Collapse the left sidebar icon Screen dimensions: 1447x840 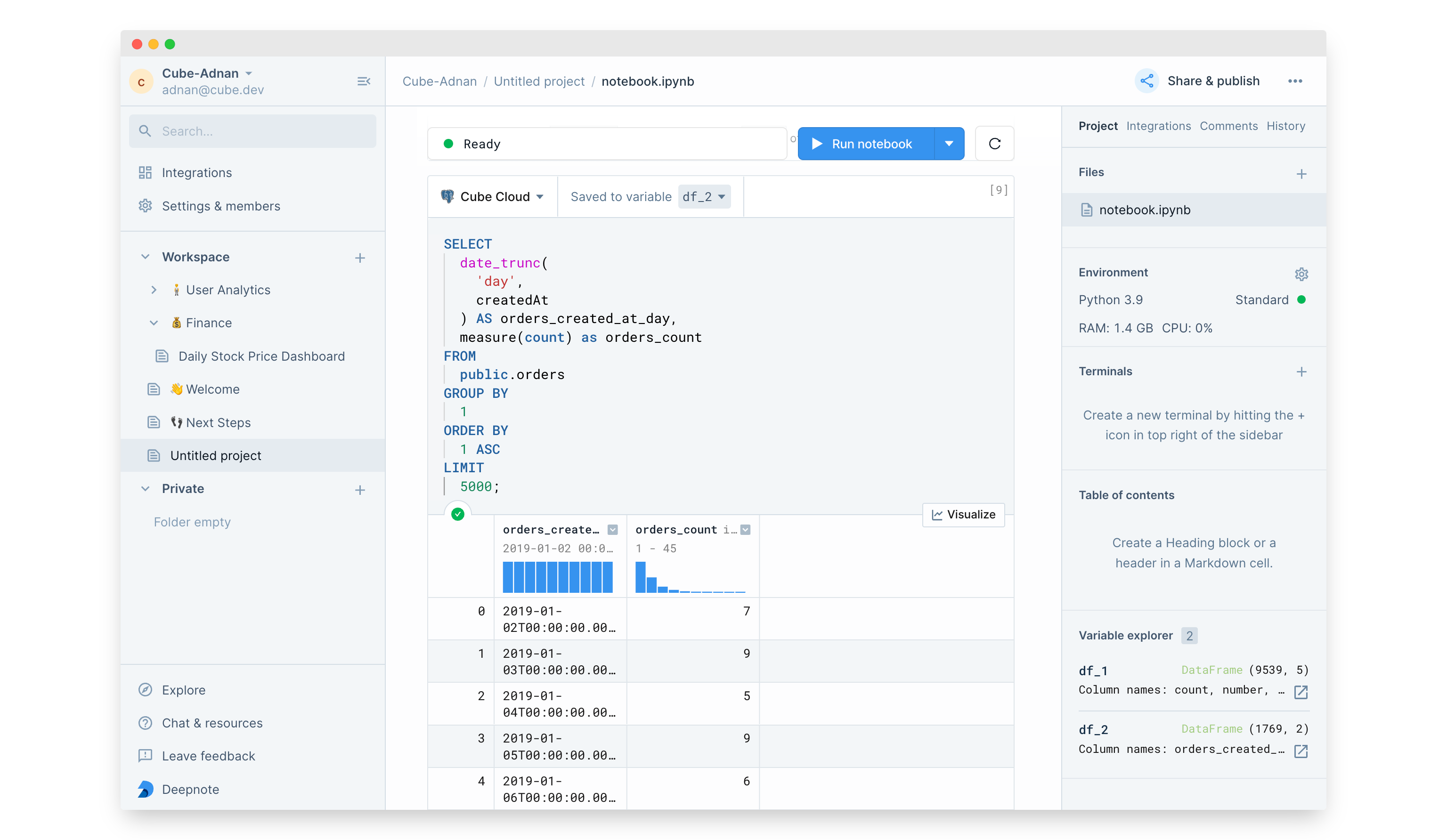(x=364, y=81)
